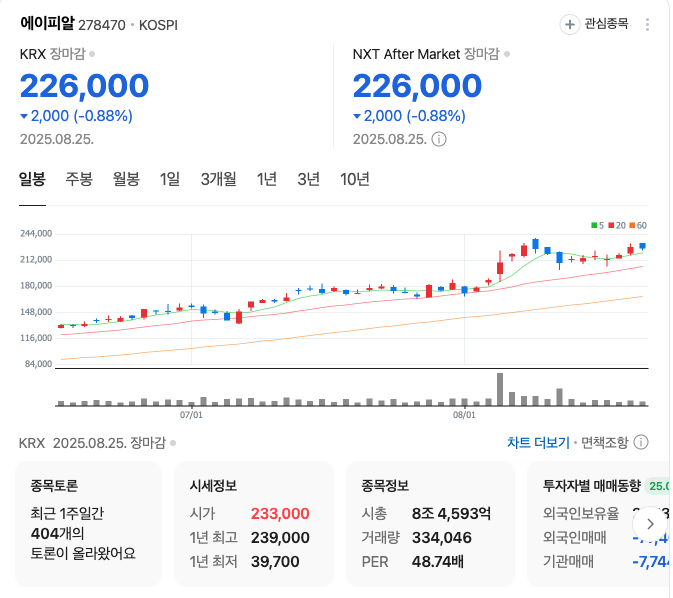Click info icon beside NXT After Market date
The image size is (673, 598).
point(439,139)
